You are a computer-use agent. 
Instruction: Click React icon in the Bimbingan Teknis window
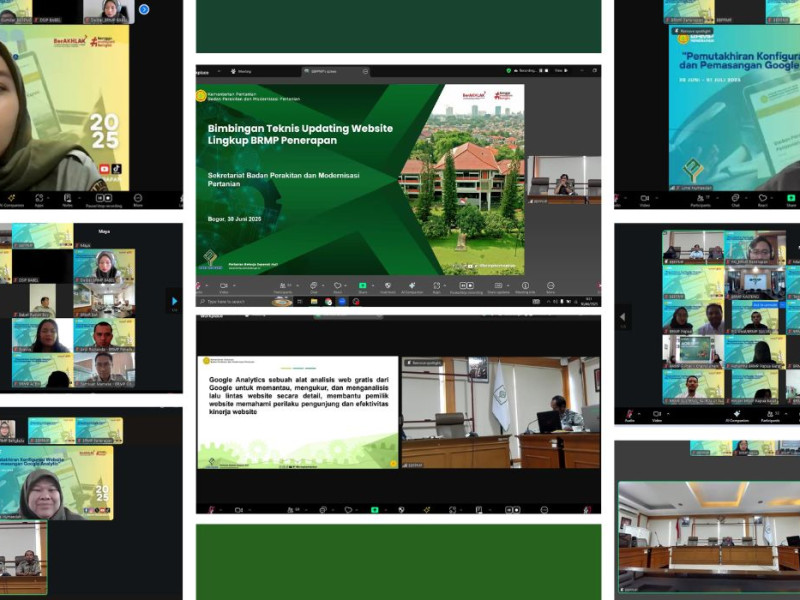pos(337,287)
